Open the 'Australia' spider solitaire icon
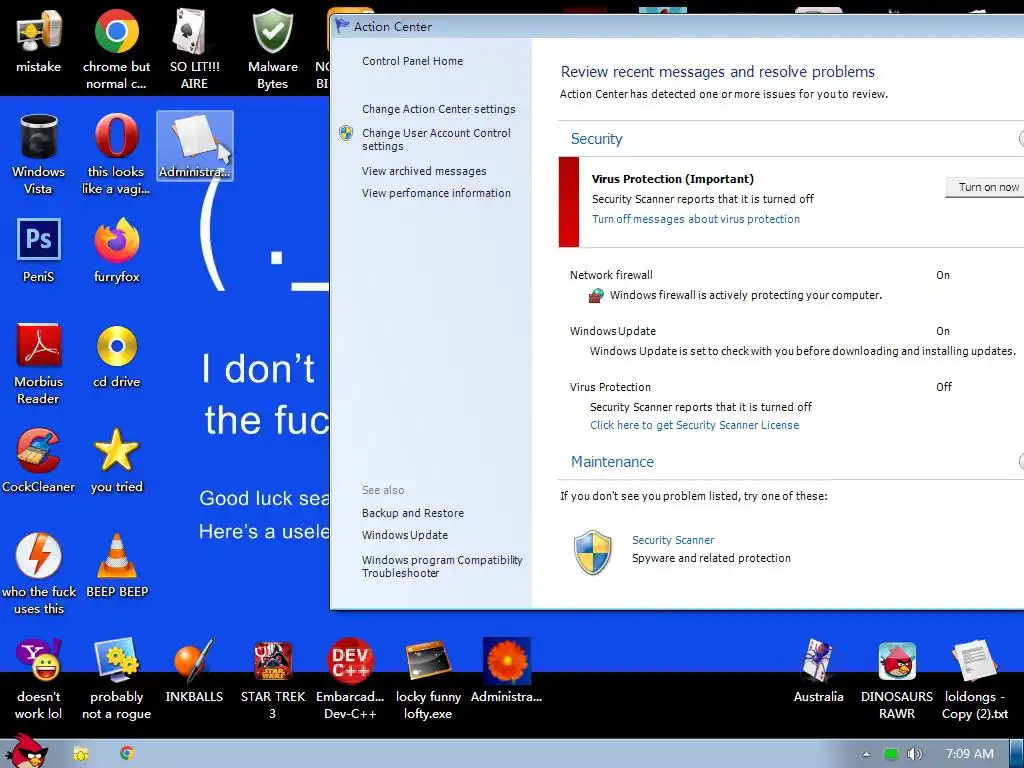Viewport: 1024px width, 768px height. tap(818, 671)
